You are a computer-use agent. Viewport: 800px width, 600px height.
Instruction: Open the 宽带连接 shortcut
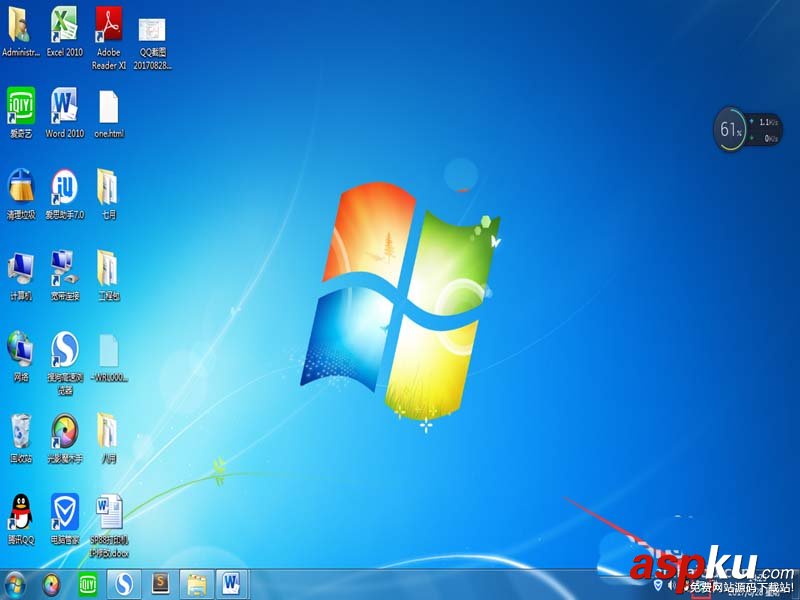tap(65, 276)
